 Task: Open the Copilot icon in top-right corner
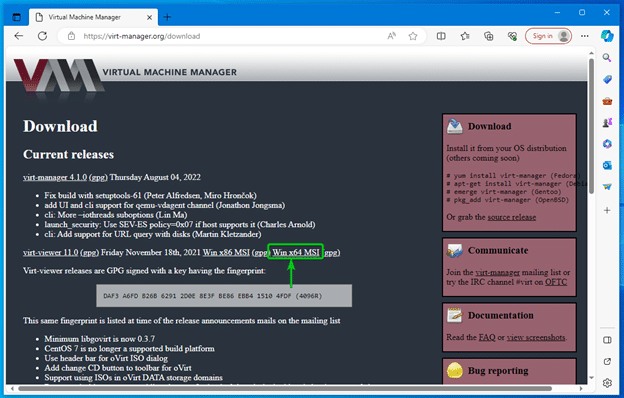point(607,36)
